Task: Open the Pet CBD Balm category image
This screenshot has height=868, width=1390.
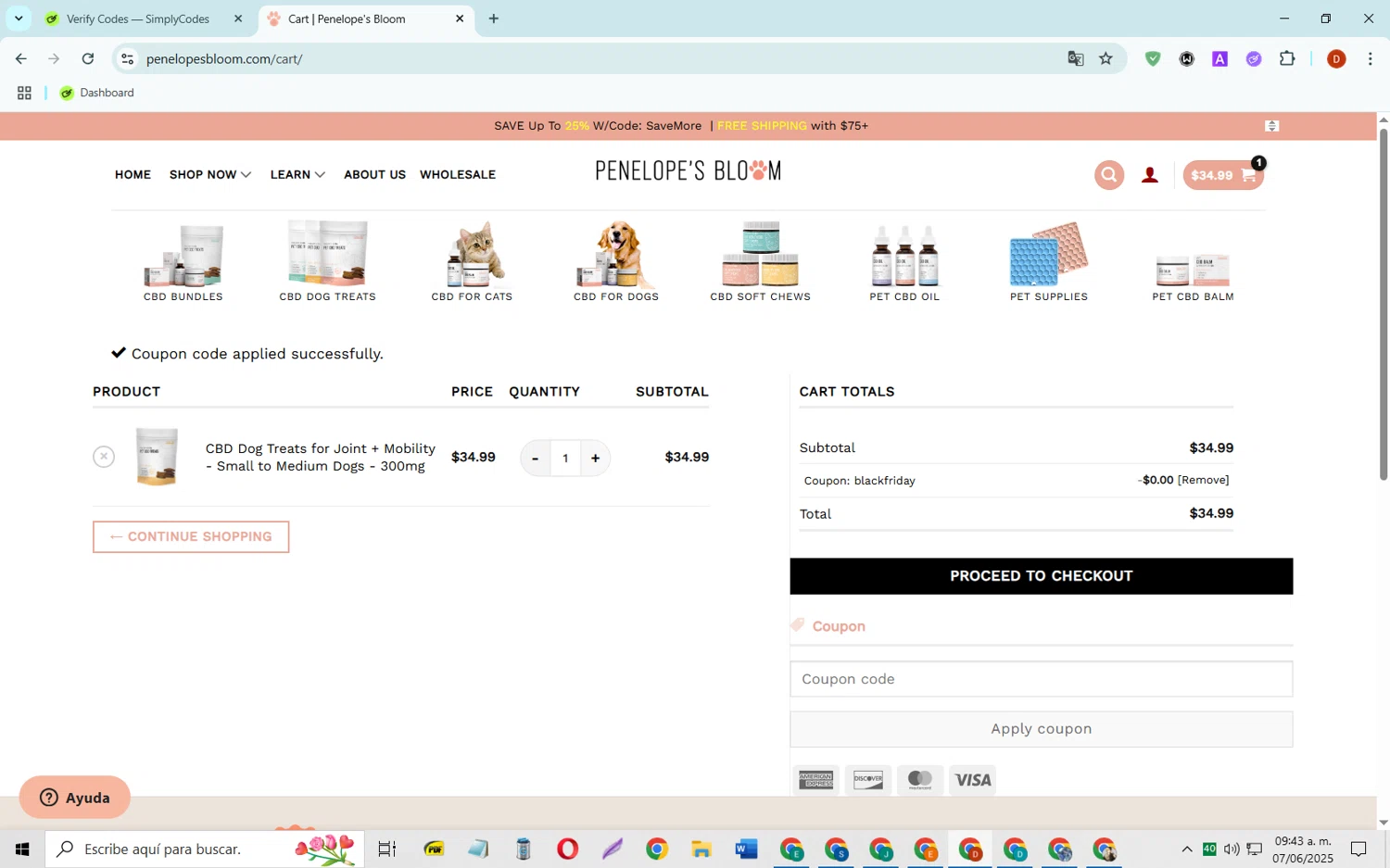Action: (1194, 270)
